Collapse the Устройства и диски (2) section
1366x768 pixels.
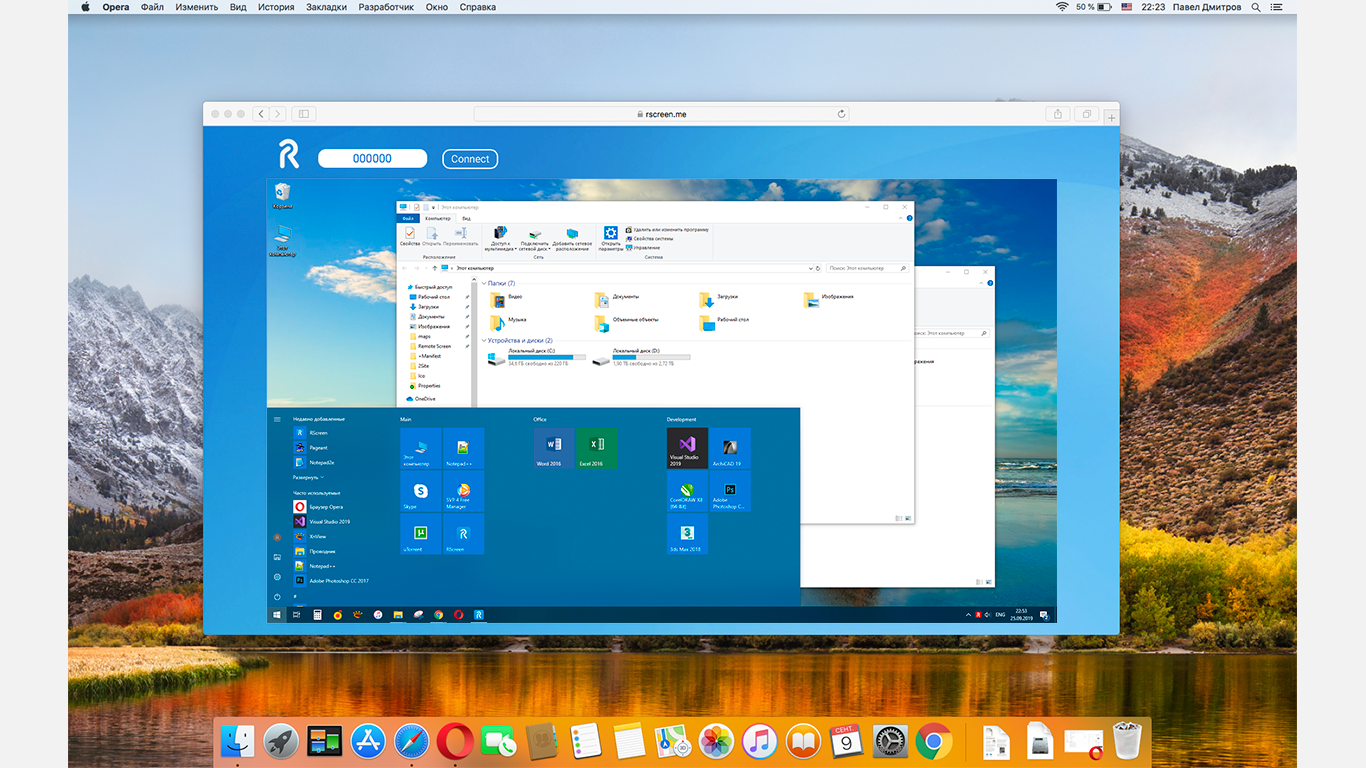click(485, 341)
